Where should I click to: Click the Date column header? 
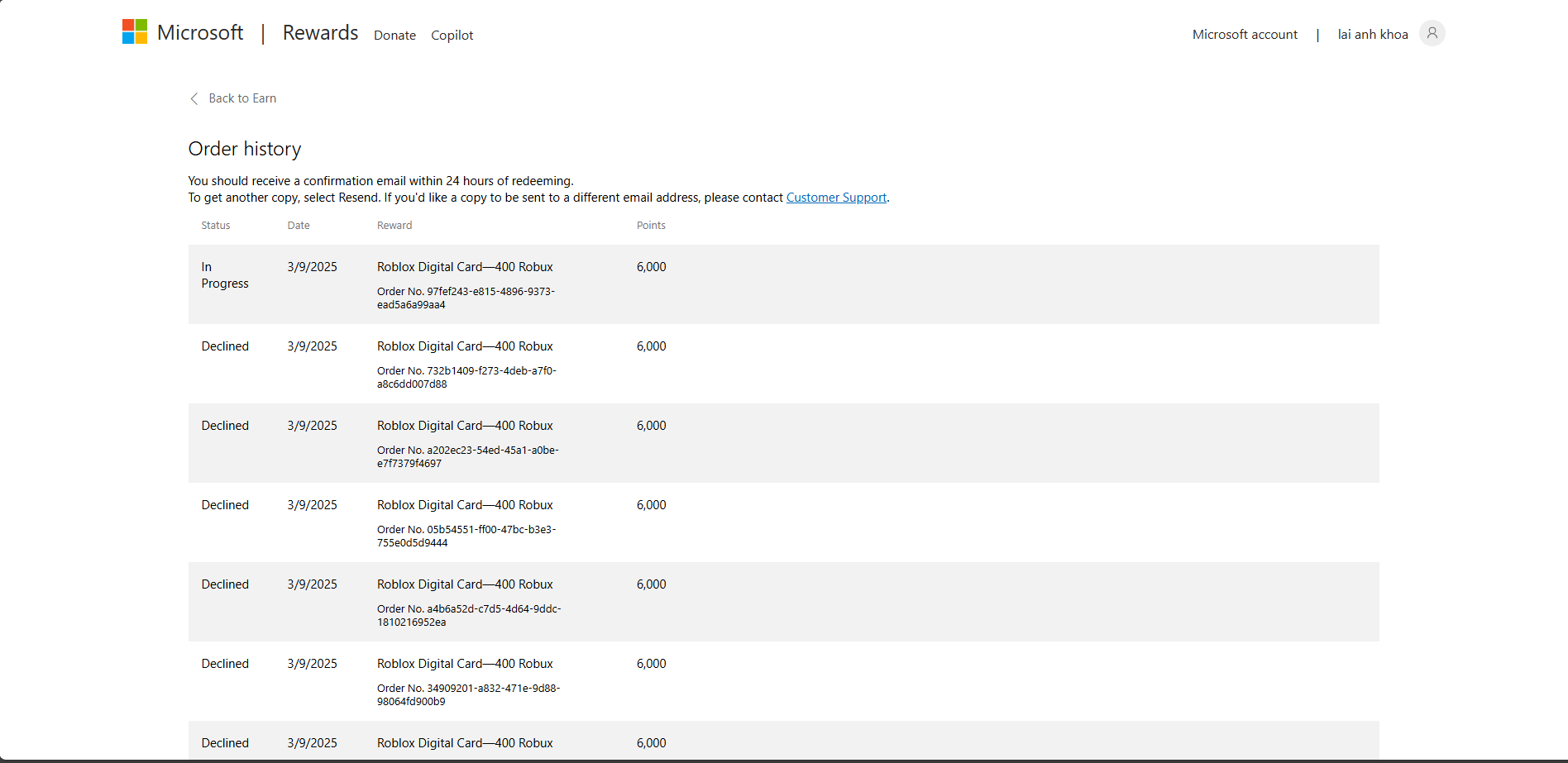(299, 225)
